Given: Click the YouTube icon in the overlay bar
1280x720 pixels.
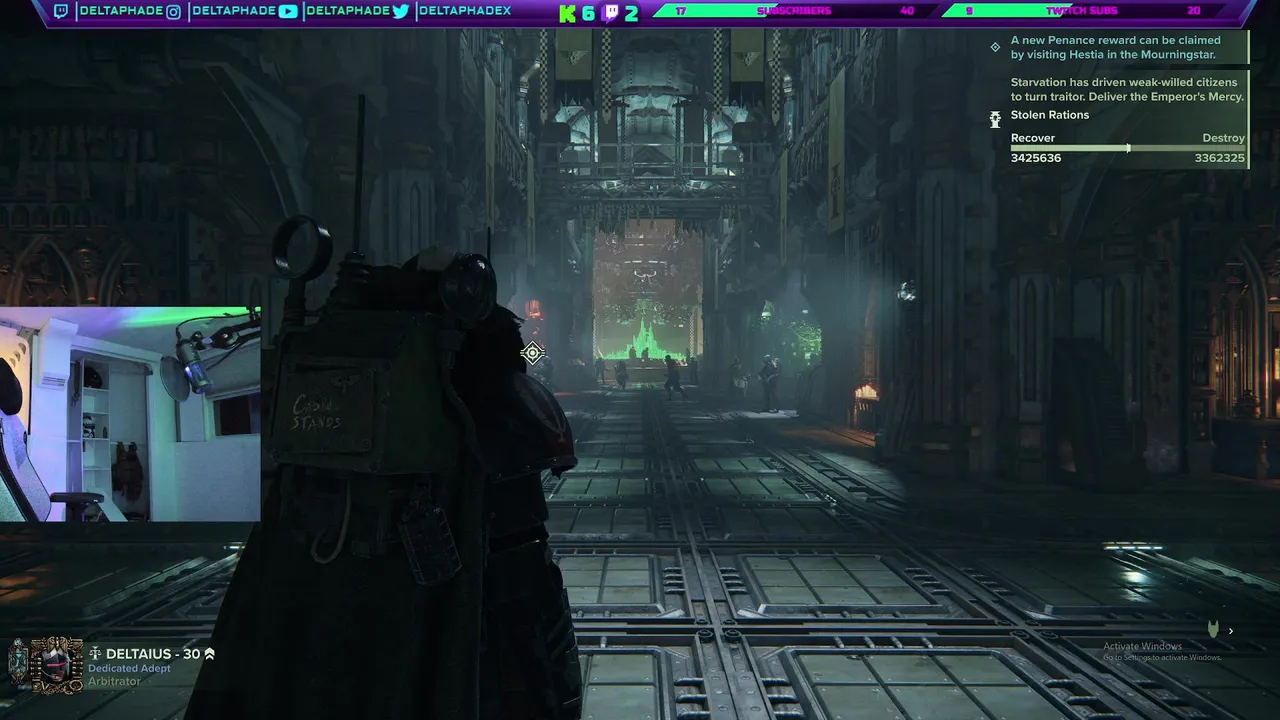Looking at the screenshot, I should tap(288, 12).
